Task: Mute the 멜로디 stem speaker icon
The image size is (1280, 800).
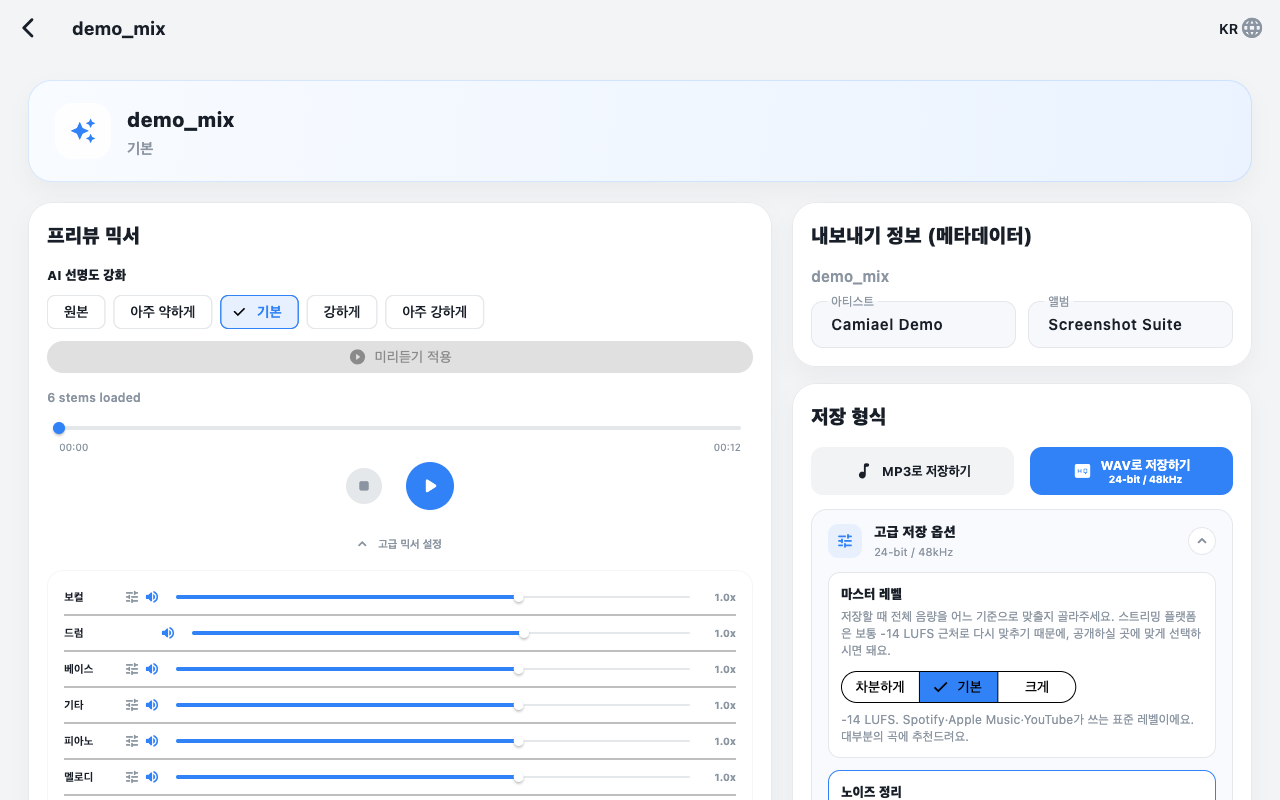Action: click(x=152, y=777)
